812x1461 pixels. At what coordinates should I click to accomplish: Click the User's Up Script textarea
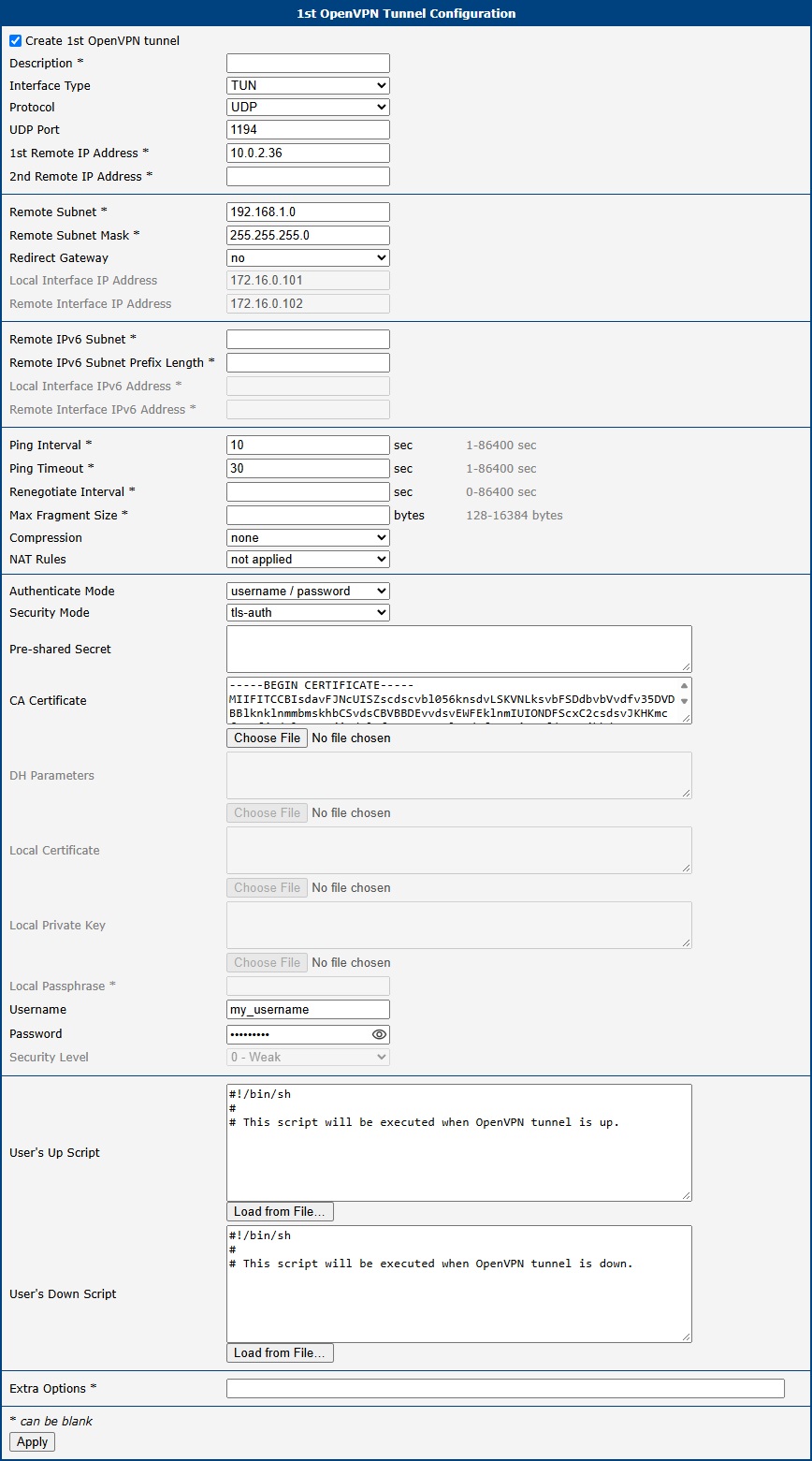tap(459, 1143)
